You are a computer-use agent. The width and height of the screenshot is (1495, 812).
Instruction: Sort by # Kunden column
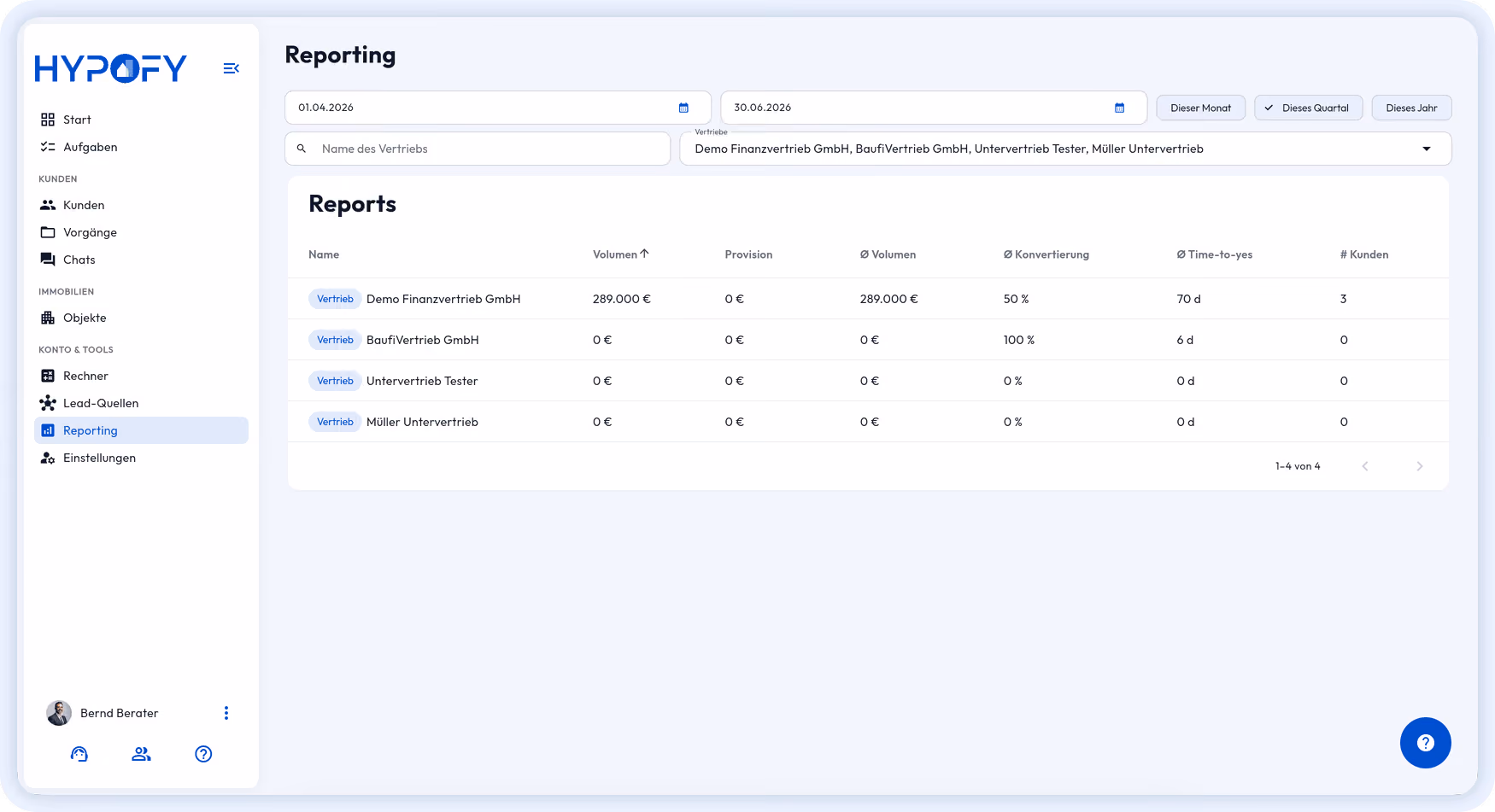(1364, 254)
